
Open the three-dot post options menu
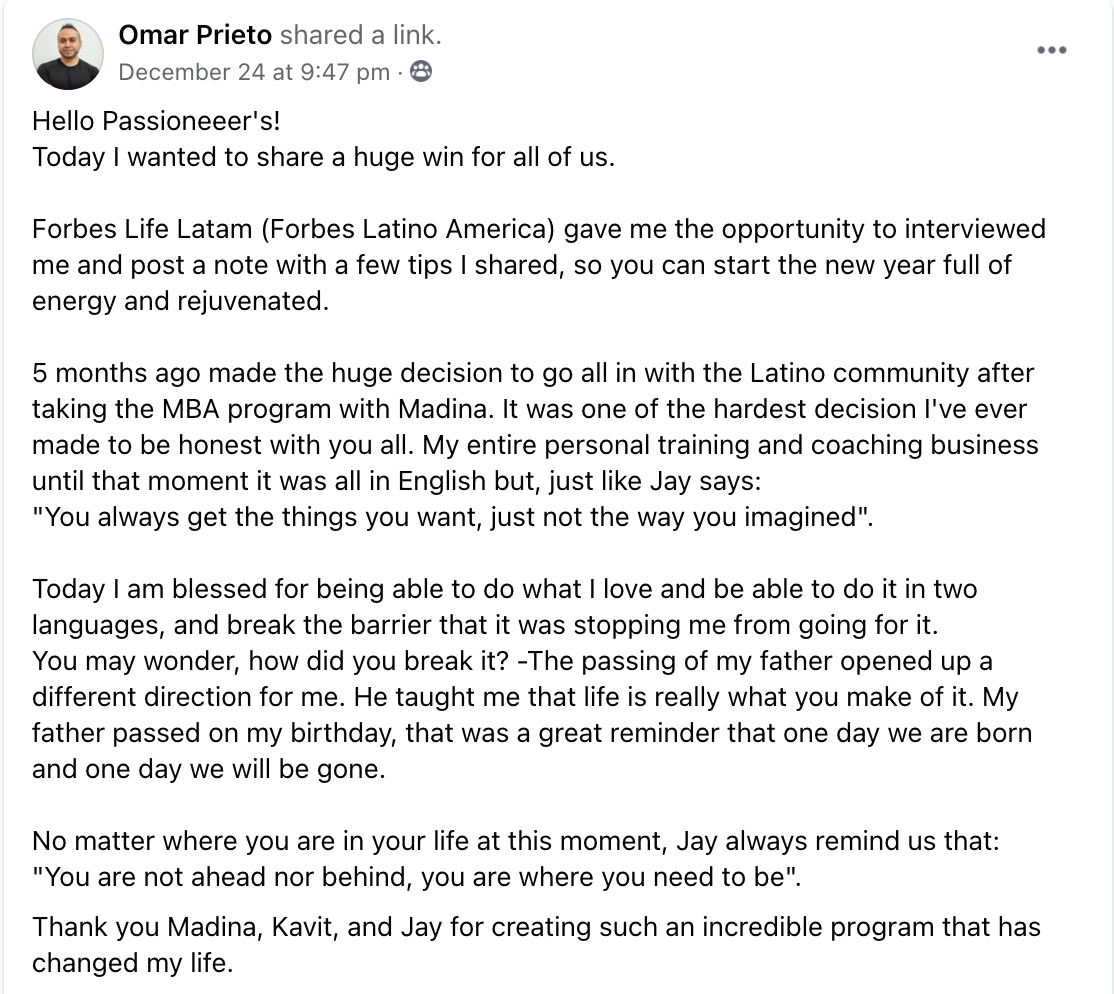coord(1051,50)
